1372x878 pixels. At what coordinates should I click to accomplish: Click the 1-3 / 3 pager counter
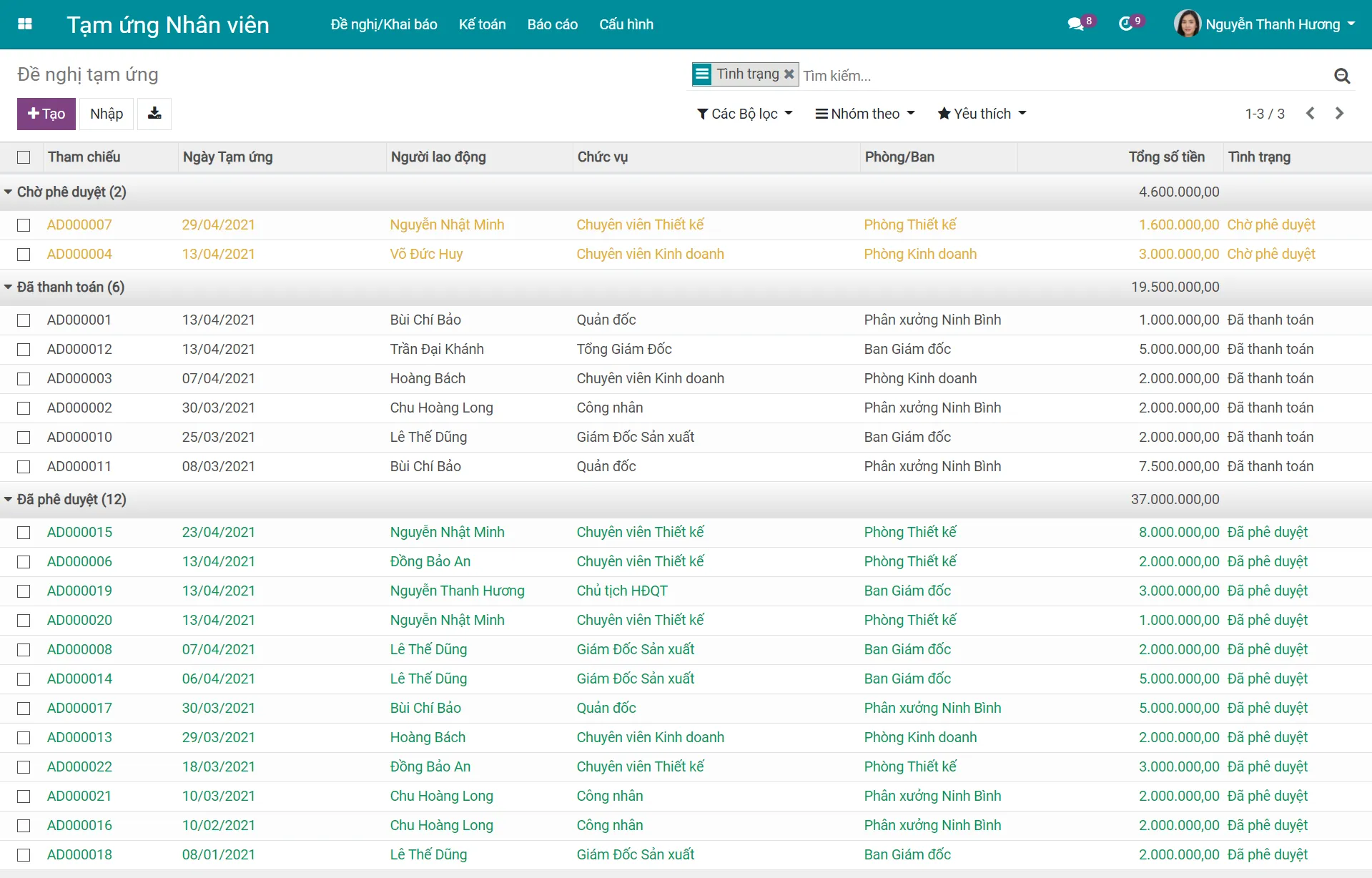[1265, 114]
